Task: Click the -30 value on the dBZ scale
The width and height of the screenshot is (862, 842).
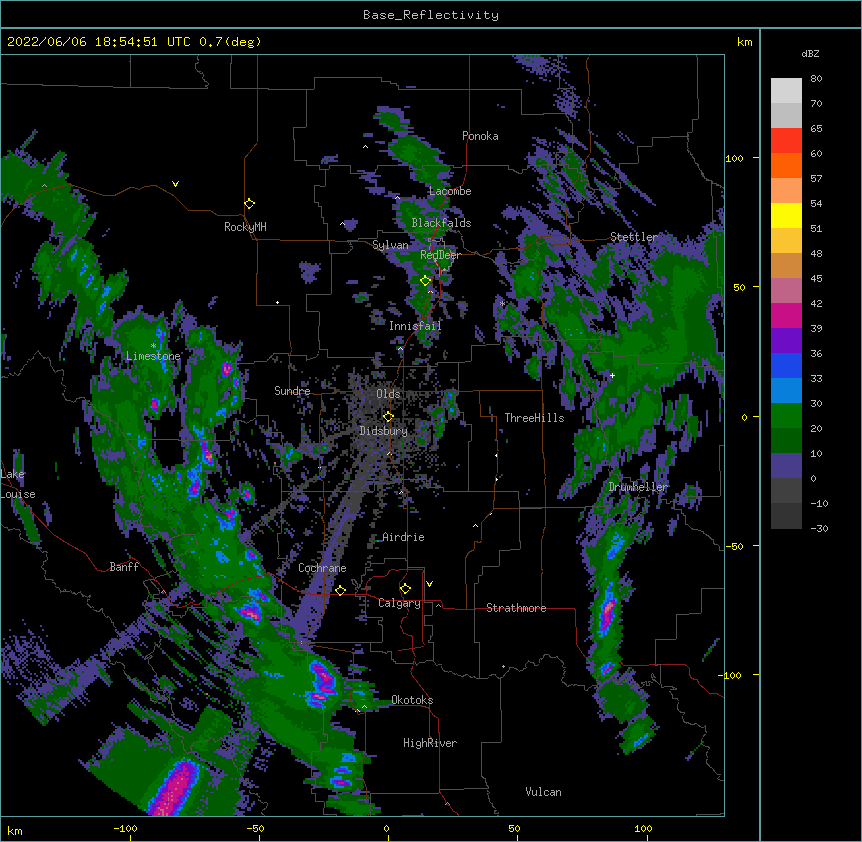Action: pyautogui.click(x=819, y=529)
